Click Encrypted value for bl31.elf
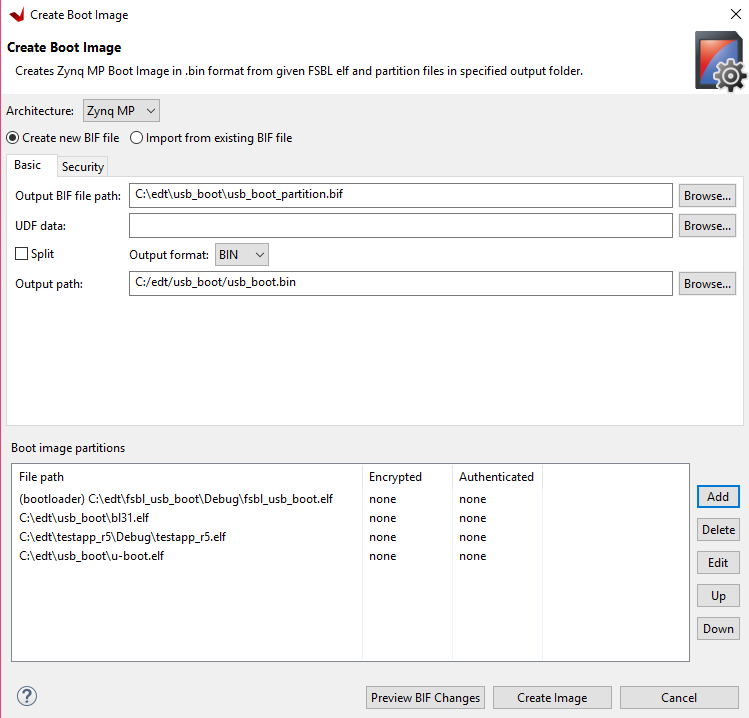The height and width of the screenshot is (718, 749). click(x=383, y=518)
